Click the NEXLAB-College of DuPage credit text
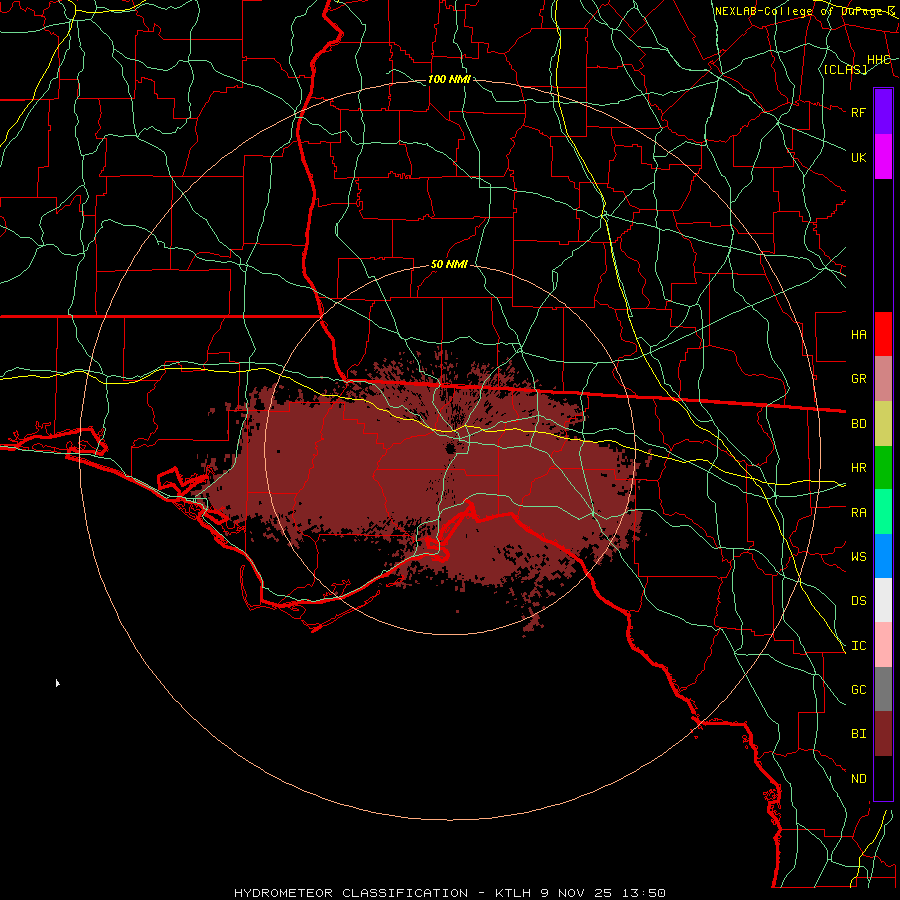The image size is (900, 900). [804, 11]
